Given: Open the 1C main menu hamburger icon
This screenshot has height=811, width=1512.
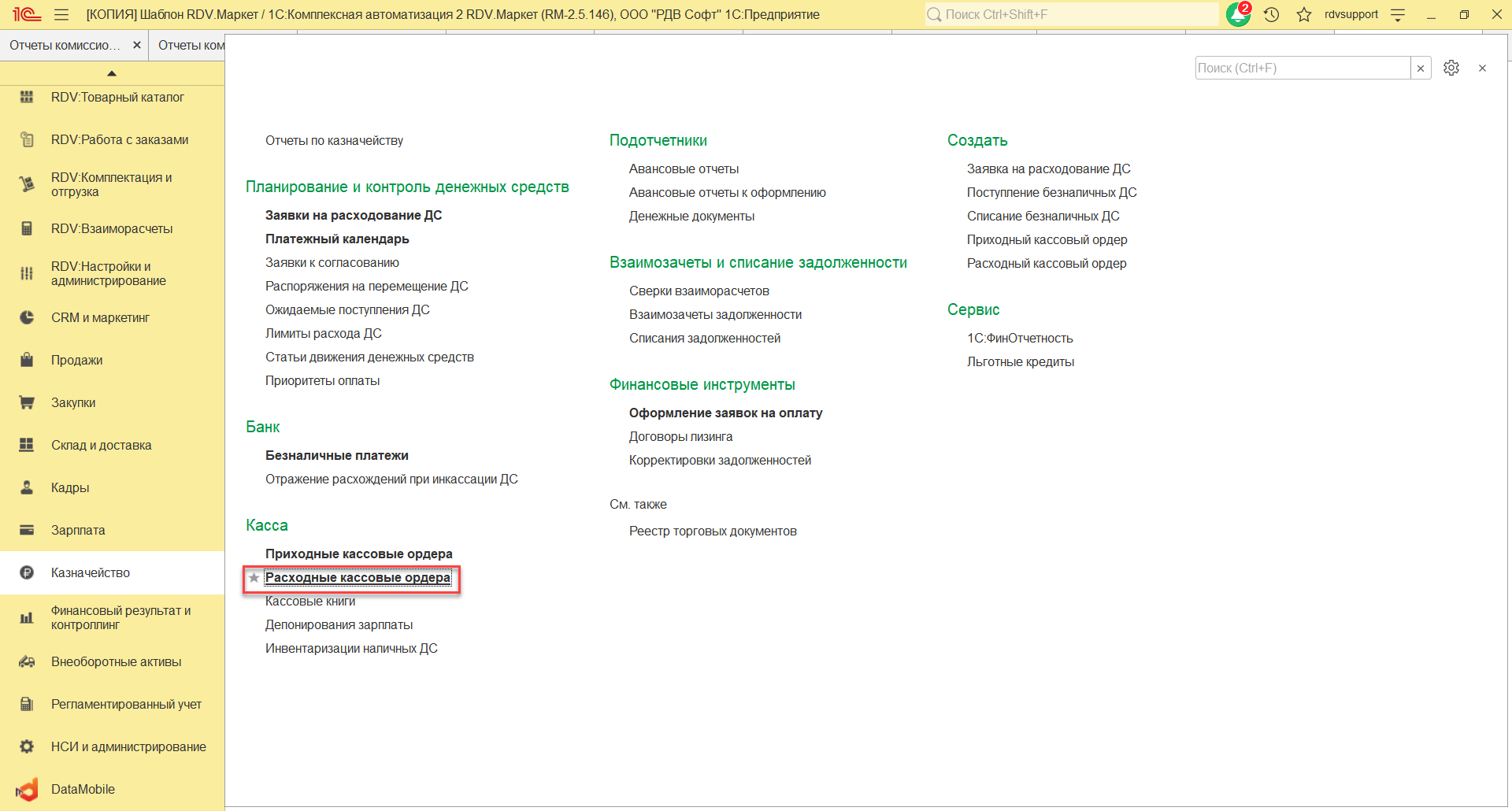Looking at the screenshot, I should click(61, 15).
